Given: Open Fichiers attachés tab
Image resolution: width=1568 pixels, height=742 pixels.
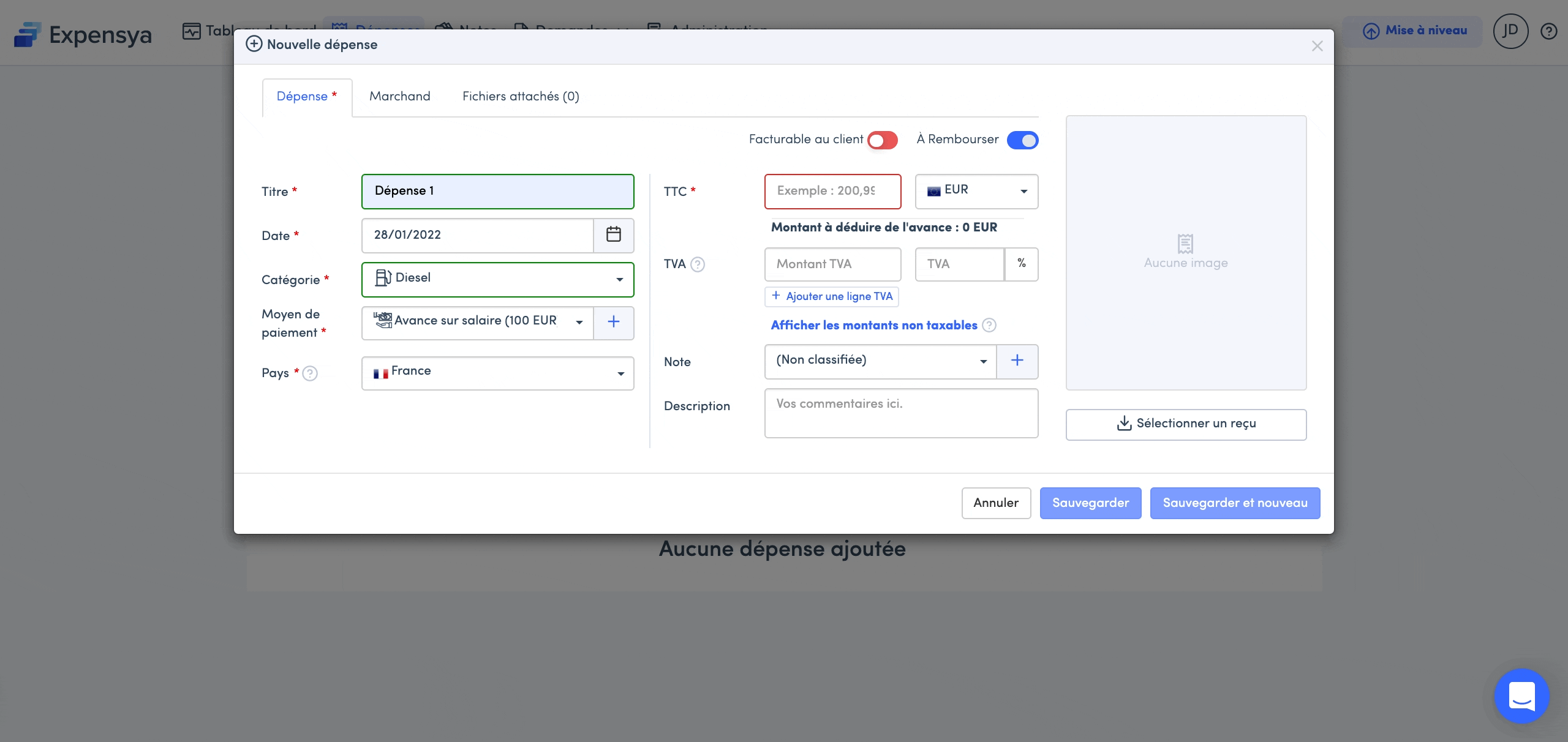Looking at the screenshot, I should tap(520, 97).
